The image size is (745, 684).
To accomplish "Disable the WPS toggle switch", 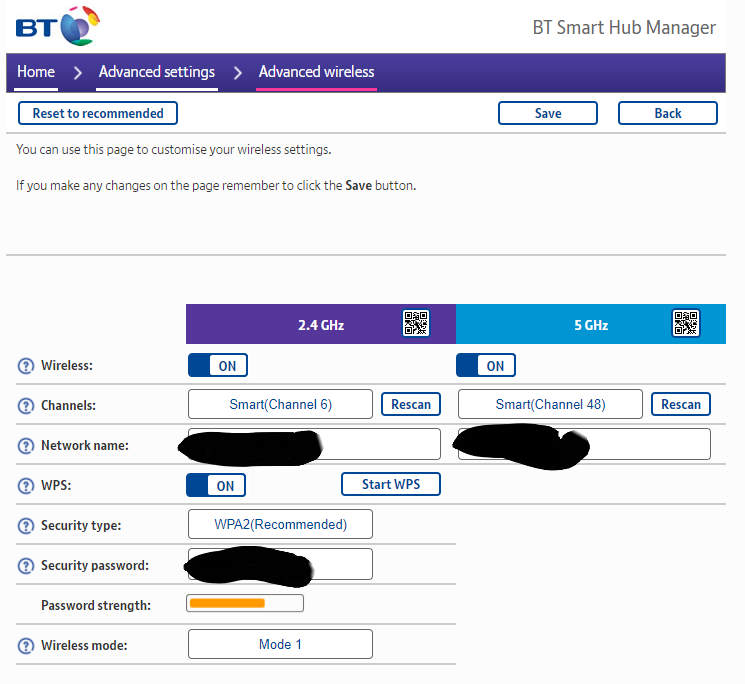I will [x=216, y=486].
